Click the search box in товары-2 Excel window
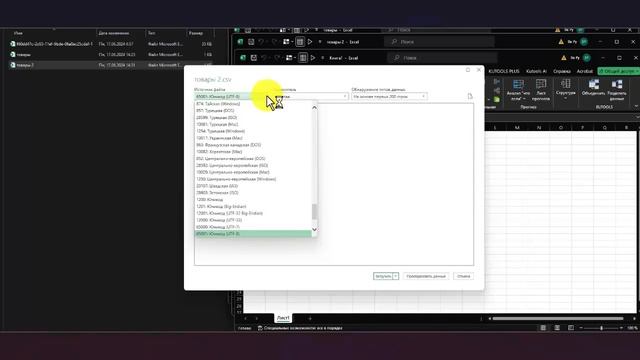Image resolution: width=640 pixels, height=360 pixels. click(439, 42)
